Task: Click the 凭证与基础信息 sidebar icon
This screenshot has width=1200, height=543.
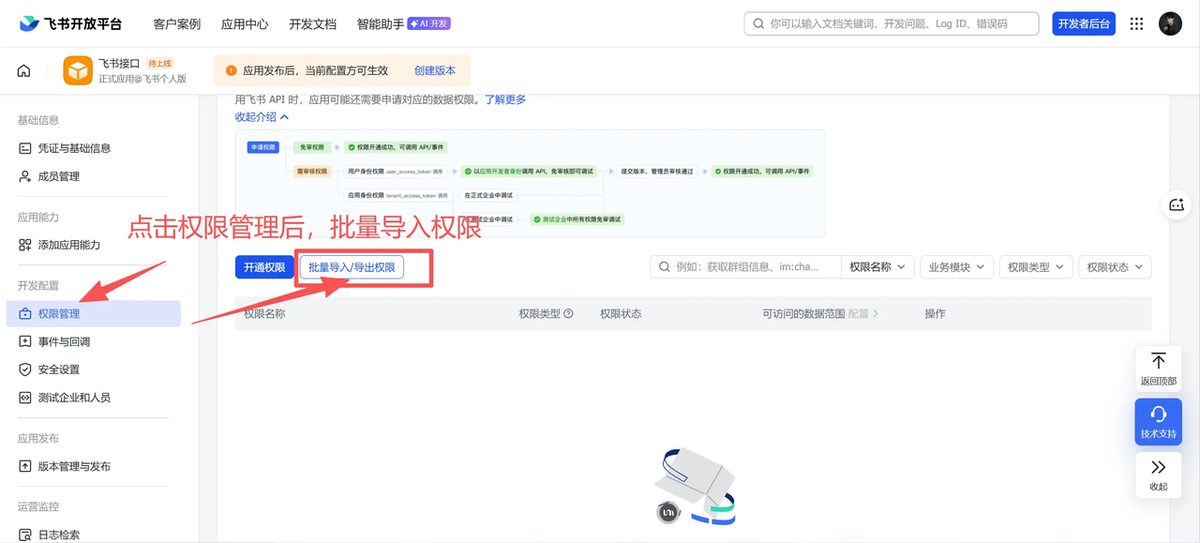Action: click(x=26, y=148)
